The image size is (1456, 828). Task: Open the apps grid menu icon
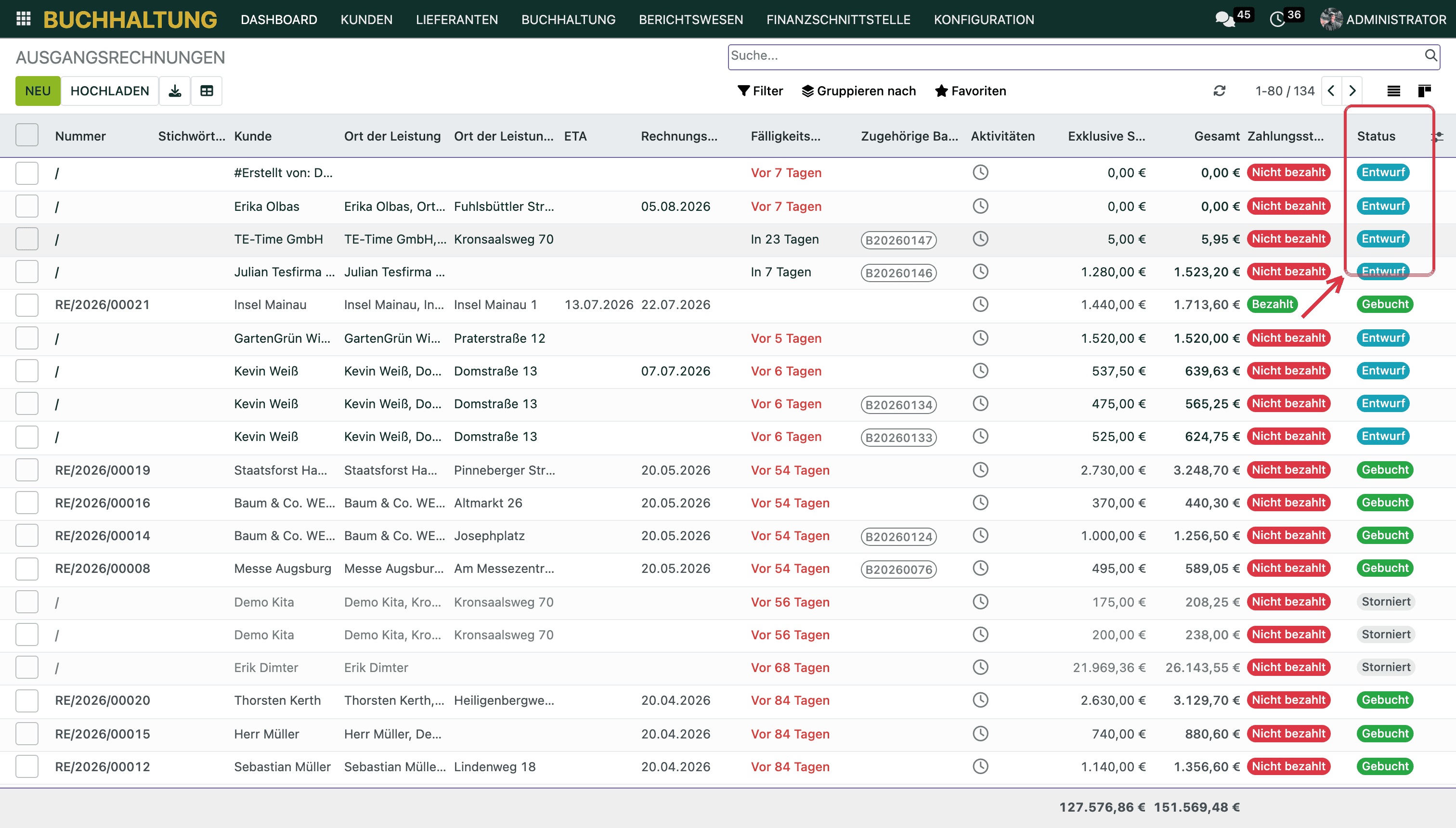(23, 19)
